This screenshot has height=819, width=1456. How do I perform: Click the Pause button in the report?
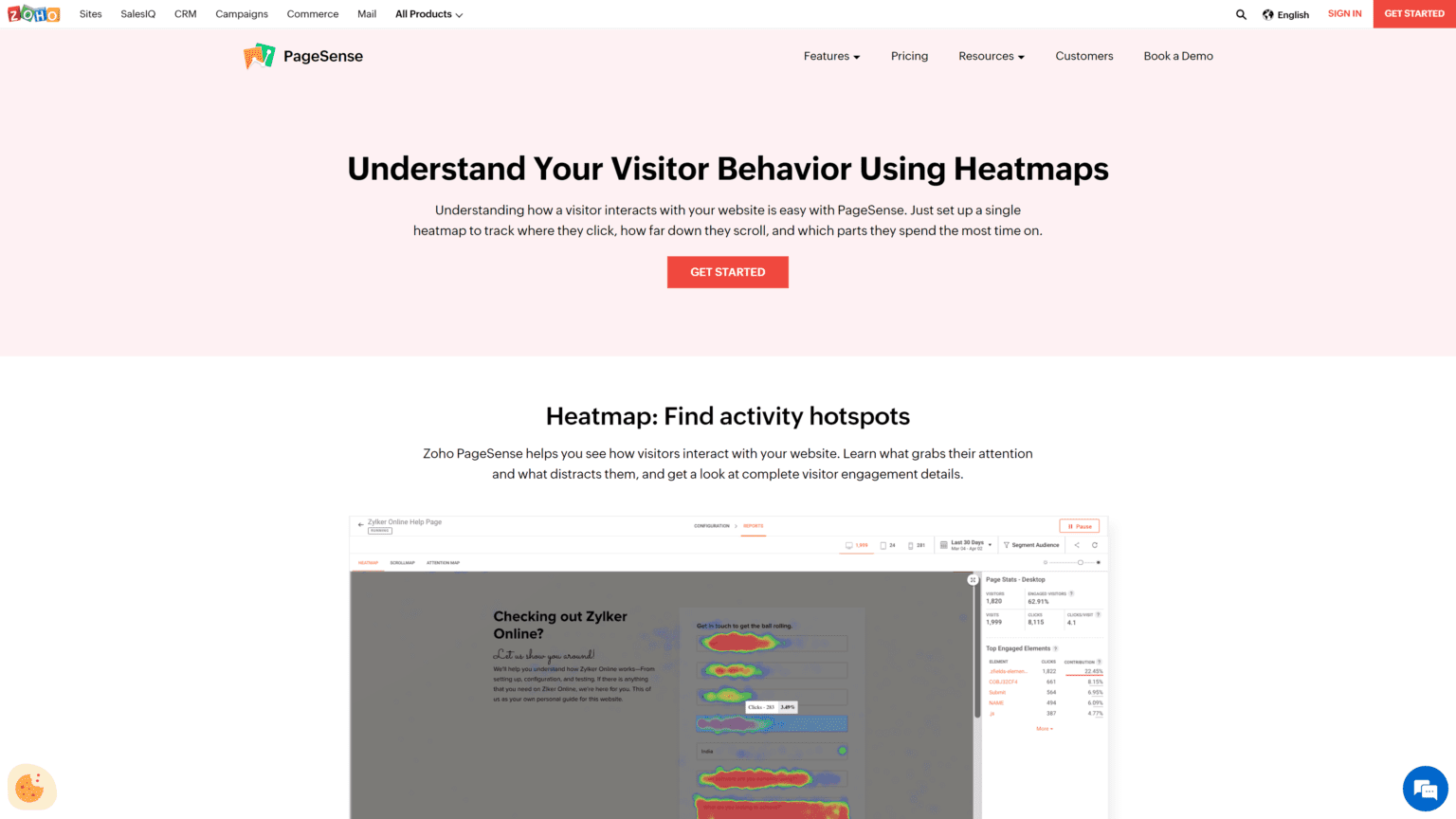coord(1080,526)
